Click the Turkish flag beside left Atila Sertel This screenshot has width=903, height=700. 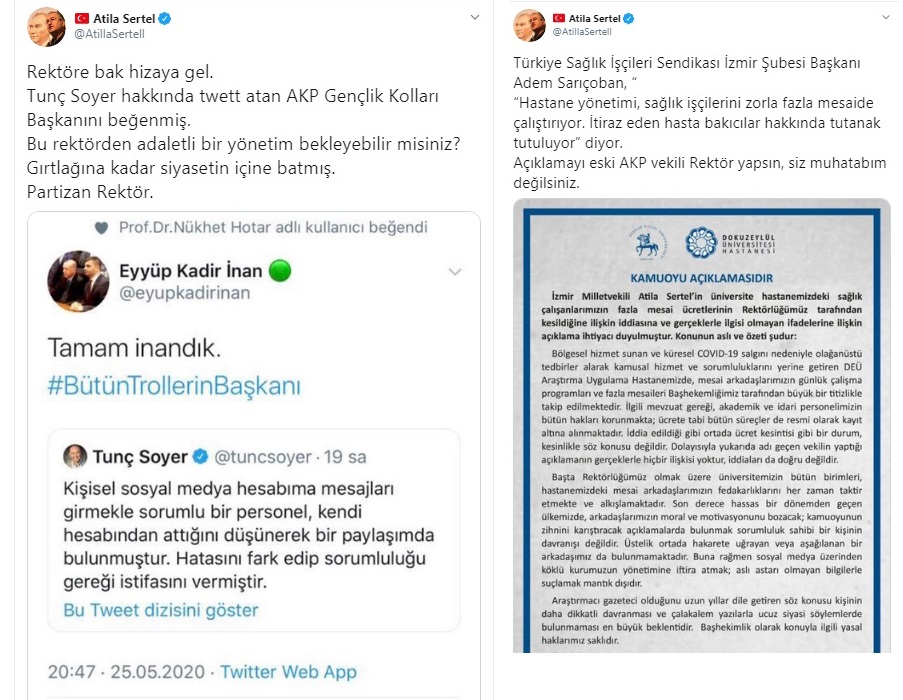82,19
